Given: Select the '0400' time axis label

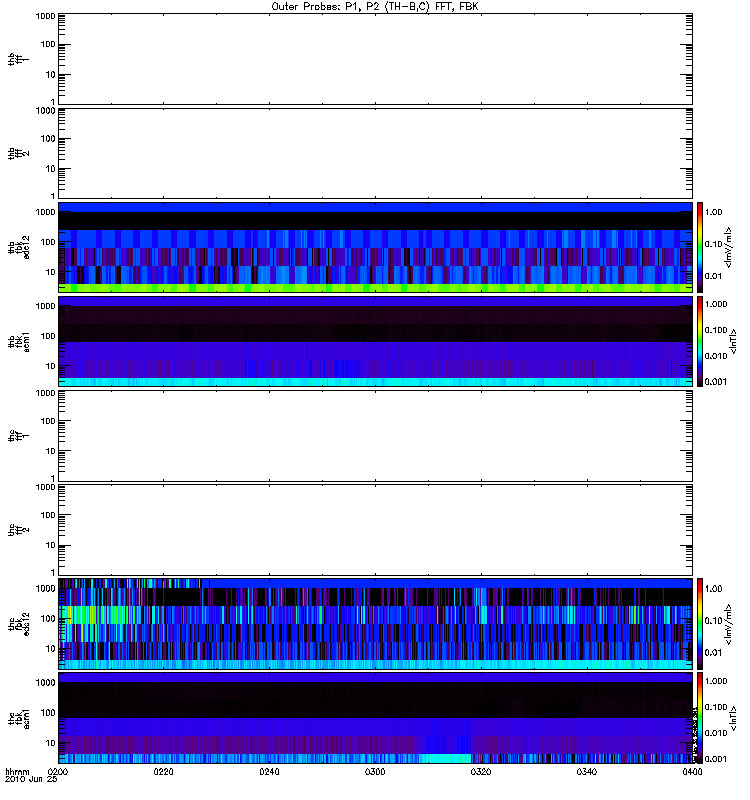Looking at the screenshot, I should pos(692,771).
